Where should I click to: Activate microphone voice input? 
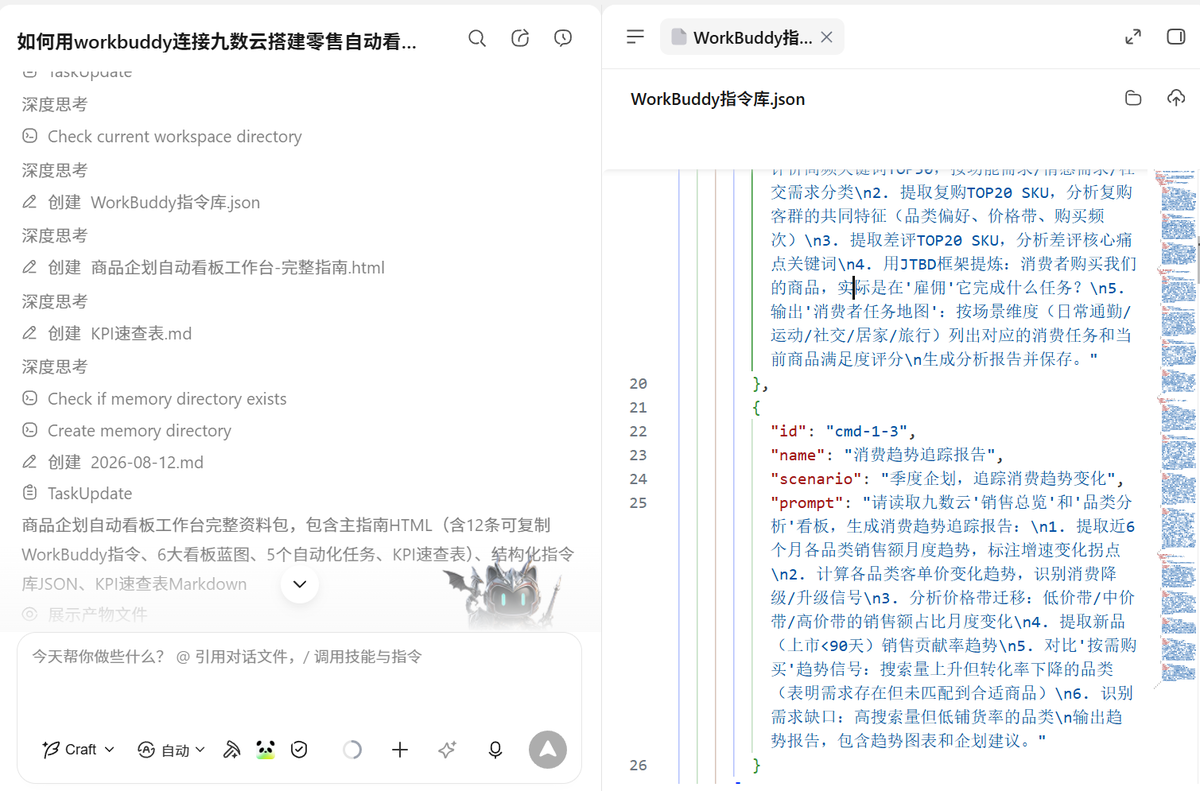(495, 749)
